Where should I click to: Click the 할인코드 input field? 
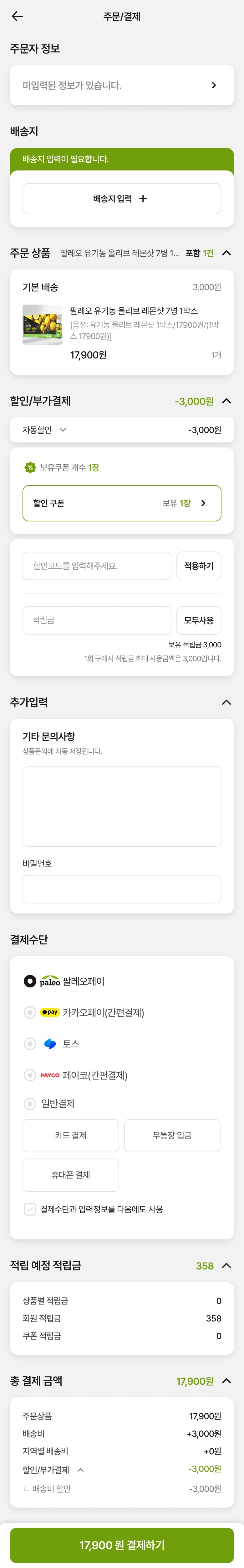[97, 566]
